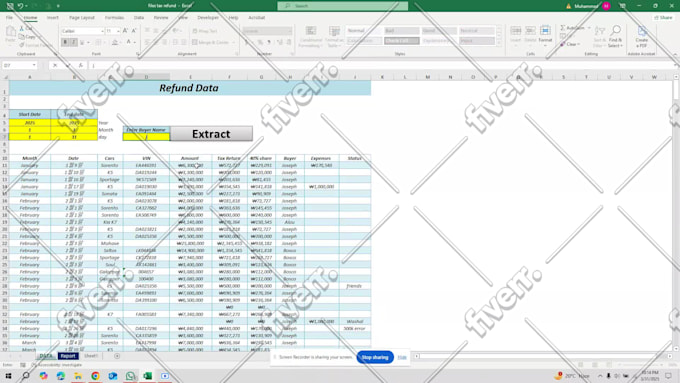Click the Find & Select magnifier icon
680x383 pixels.
(x=615, y=30)
